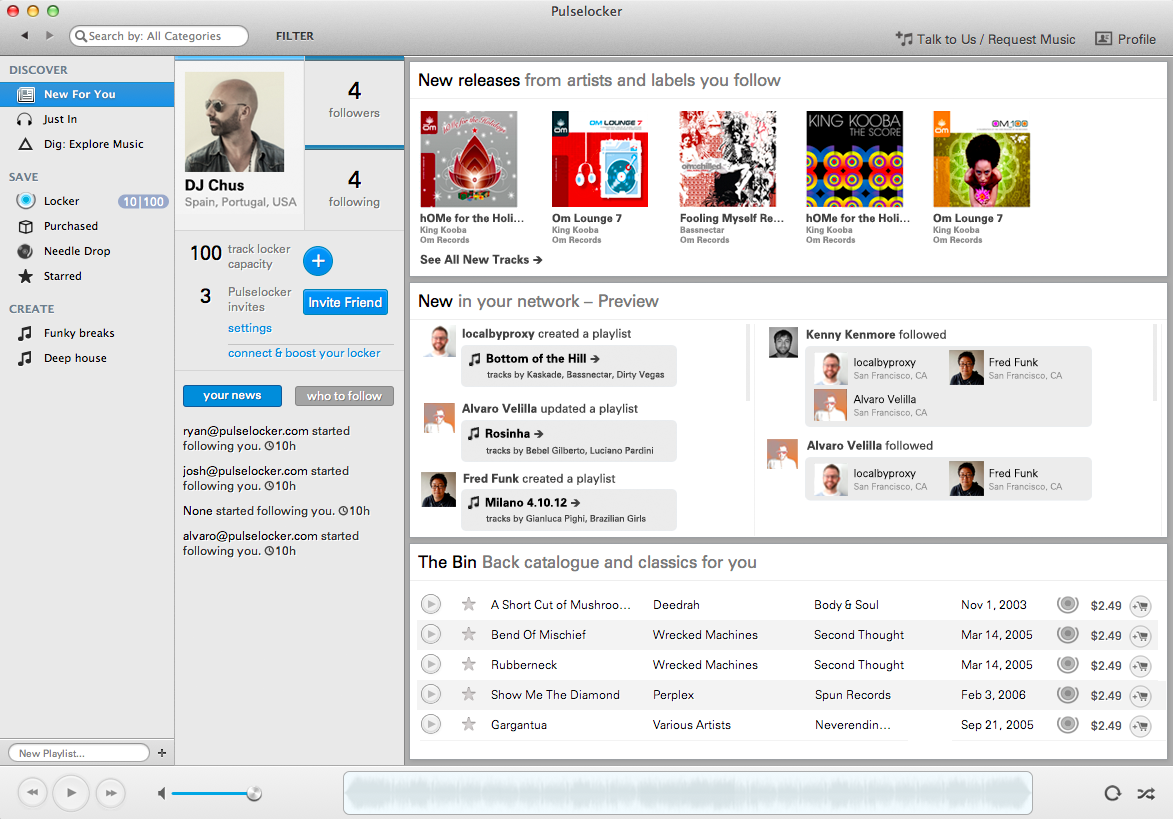Open See All New Tracks link
This screenshot has height=819, width=1173.
click(481, 260)
